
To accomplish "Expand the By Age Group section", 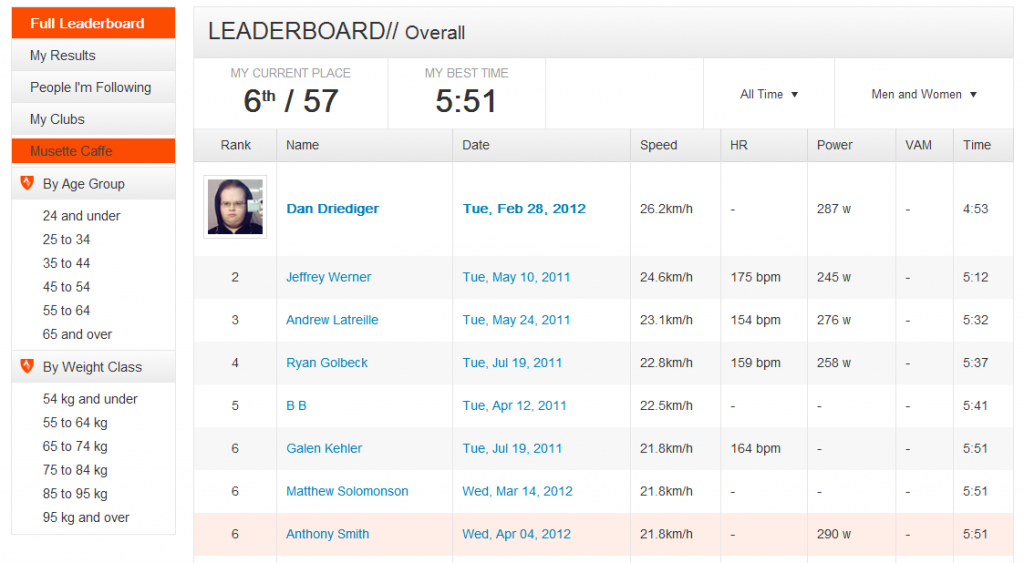I will (93, 184).
